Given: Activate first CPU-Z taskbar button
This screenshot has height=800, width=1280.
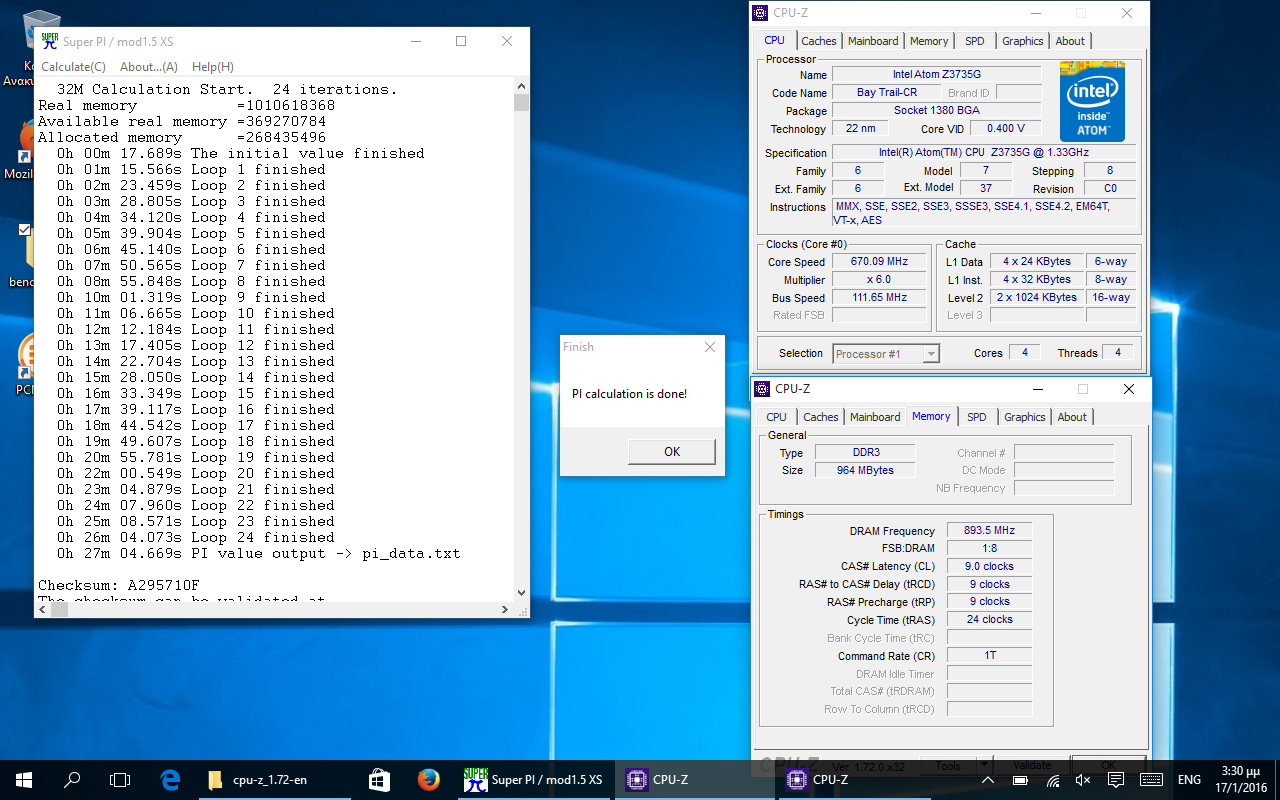Looking at the screenshot, I should click(694, 780).
